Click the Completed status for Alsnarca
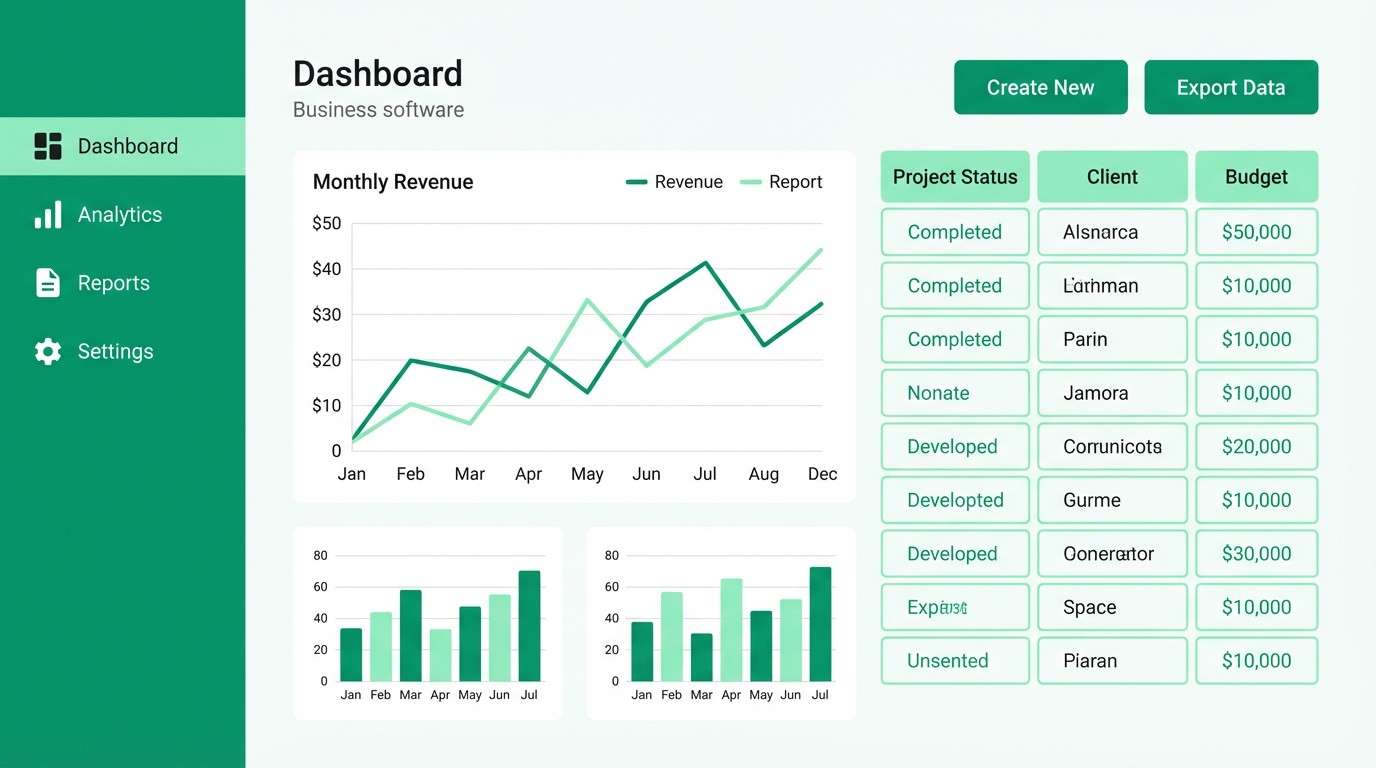Screen dimensions: 1376x768 (954, 232)
